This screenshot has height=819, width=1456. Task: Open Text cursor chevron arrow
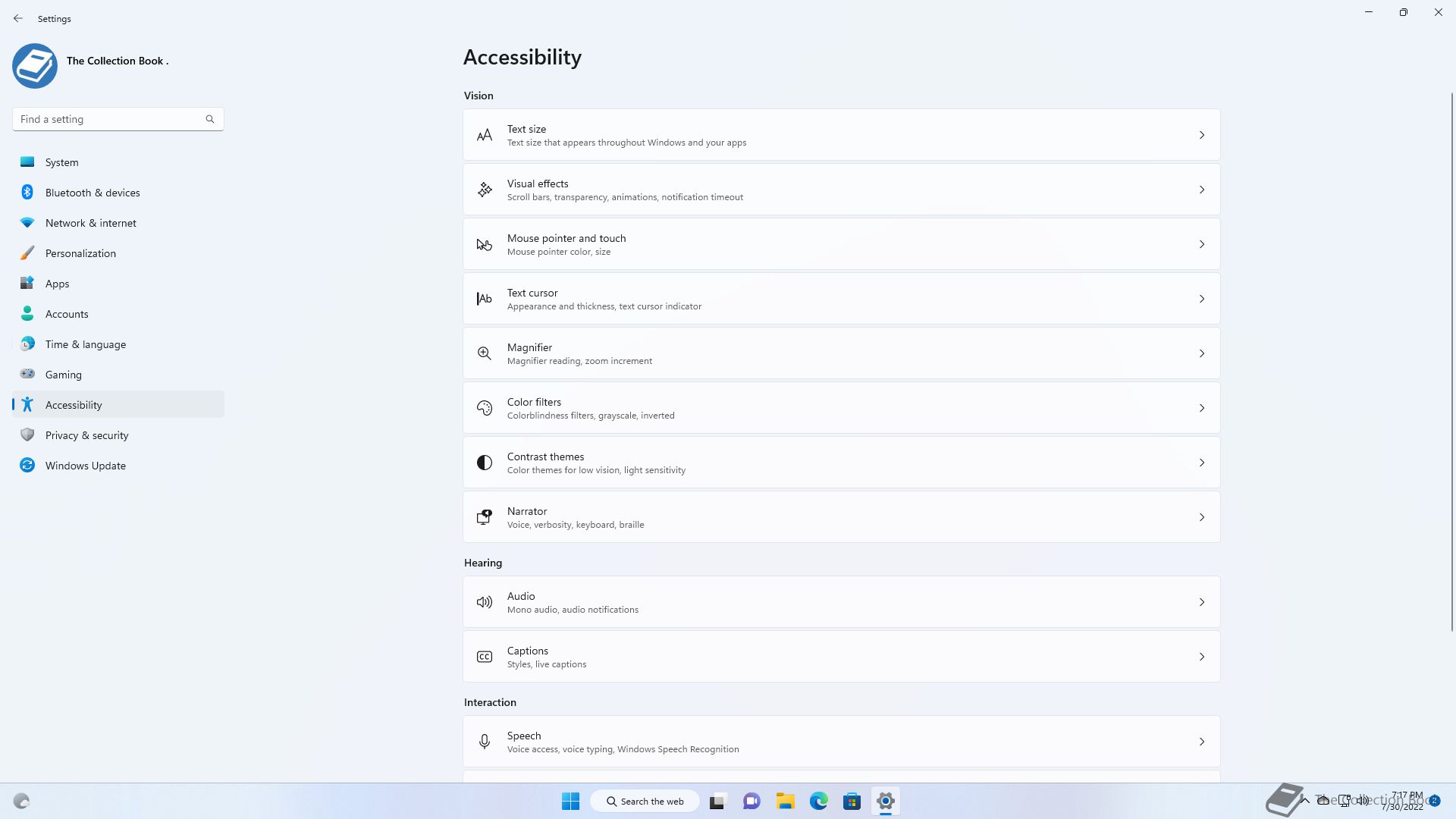tap(1202, 299)
